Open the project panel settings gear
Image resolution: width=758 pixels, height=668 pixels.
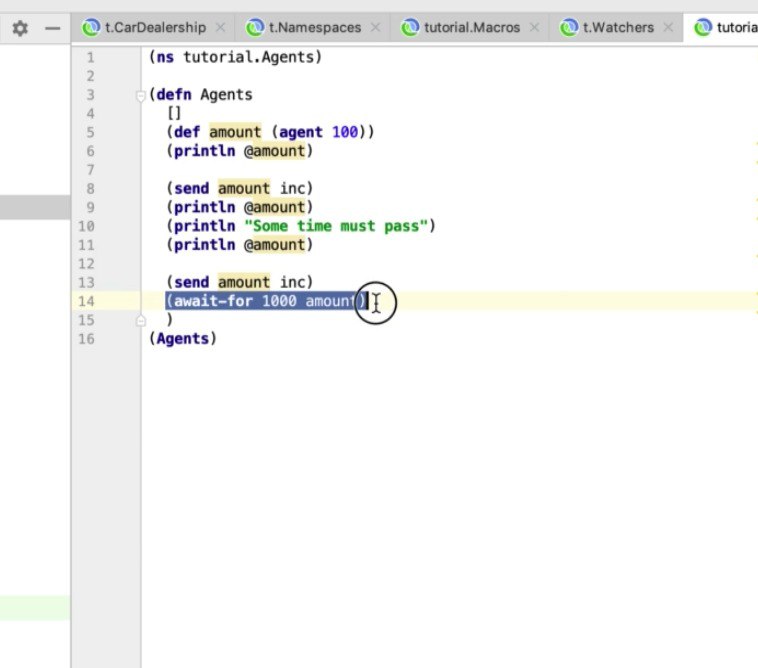coord(20,28)
